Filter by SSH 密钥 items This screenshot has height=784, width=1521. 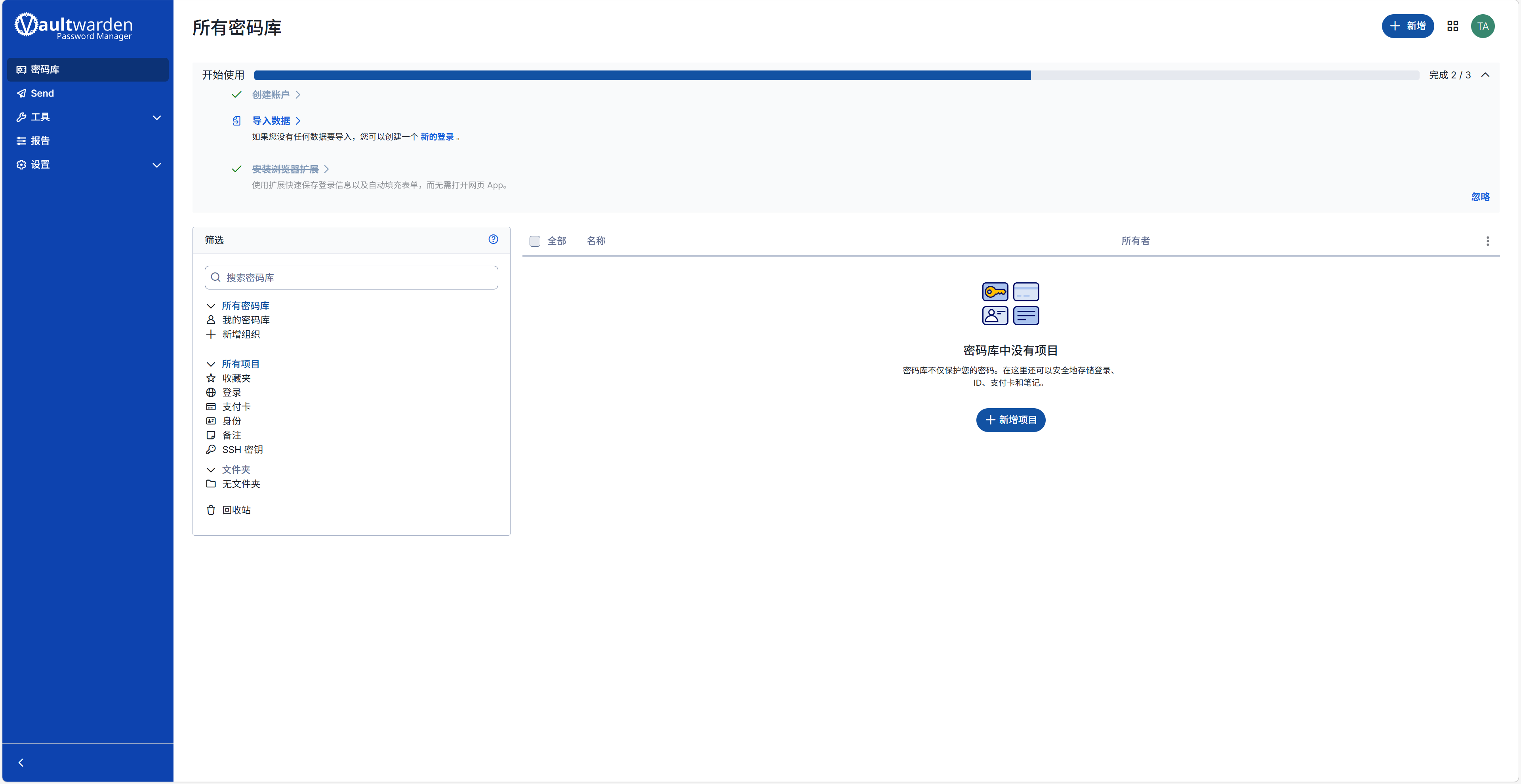(x=242, y=449)
